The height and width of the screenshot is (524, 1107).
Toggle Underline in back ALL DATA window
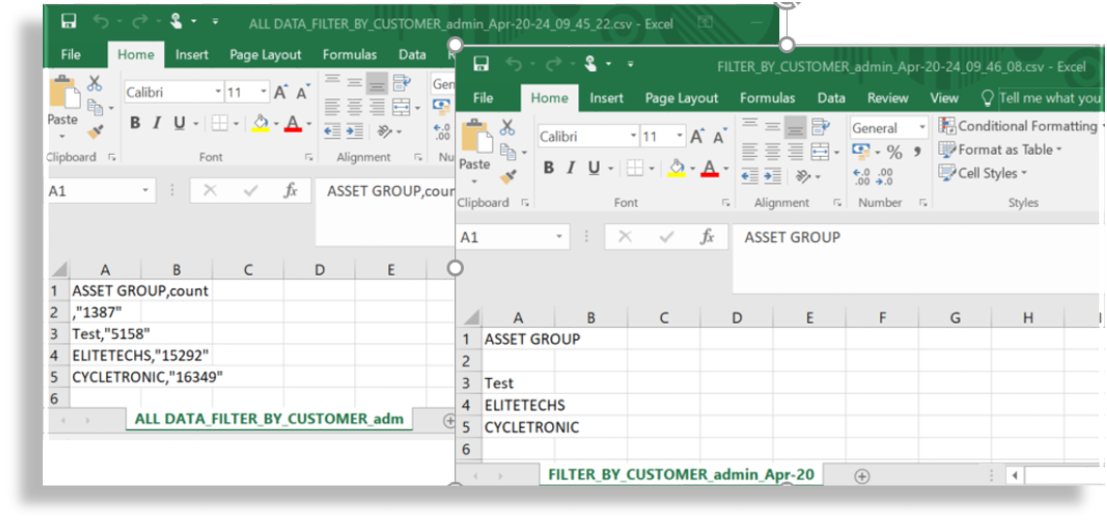[179, 124]
